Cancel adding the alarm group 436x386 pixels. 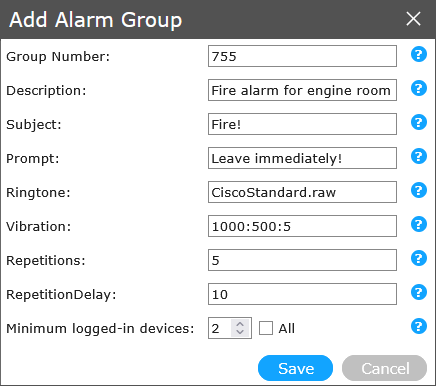384,368
